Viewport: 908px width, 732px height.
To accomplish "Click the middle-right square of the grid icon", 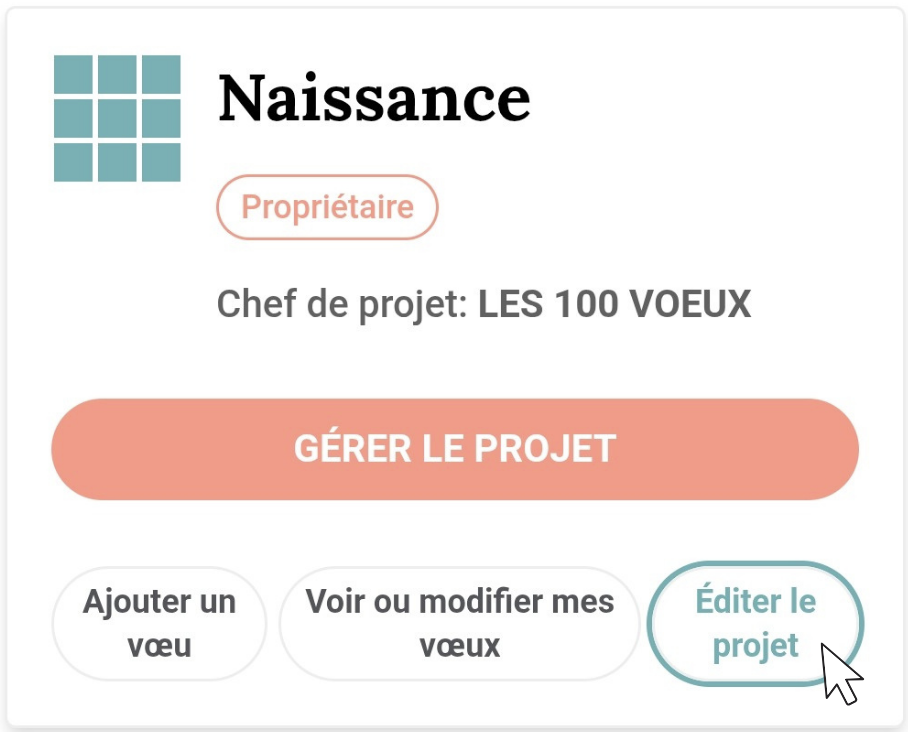I will (161, 118).
